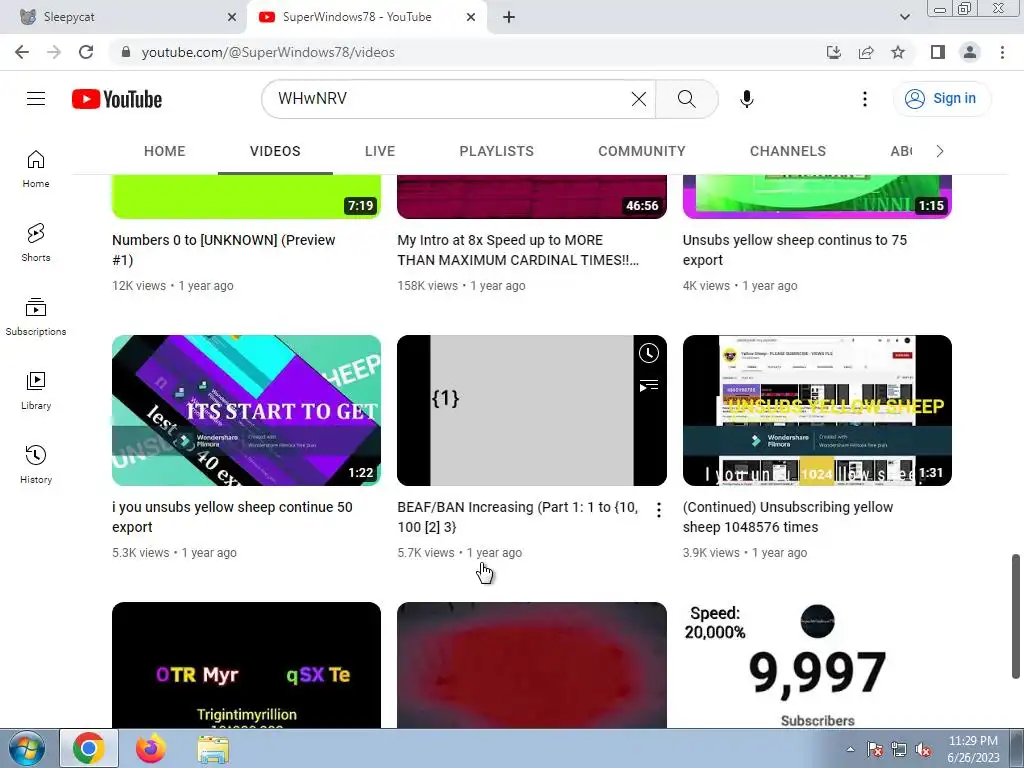Screen dimensions: 1024x768
Task: Add BEAF/BAN video to queue
Action: [648, 385]
